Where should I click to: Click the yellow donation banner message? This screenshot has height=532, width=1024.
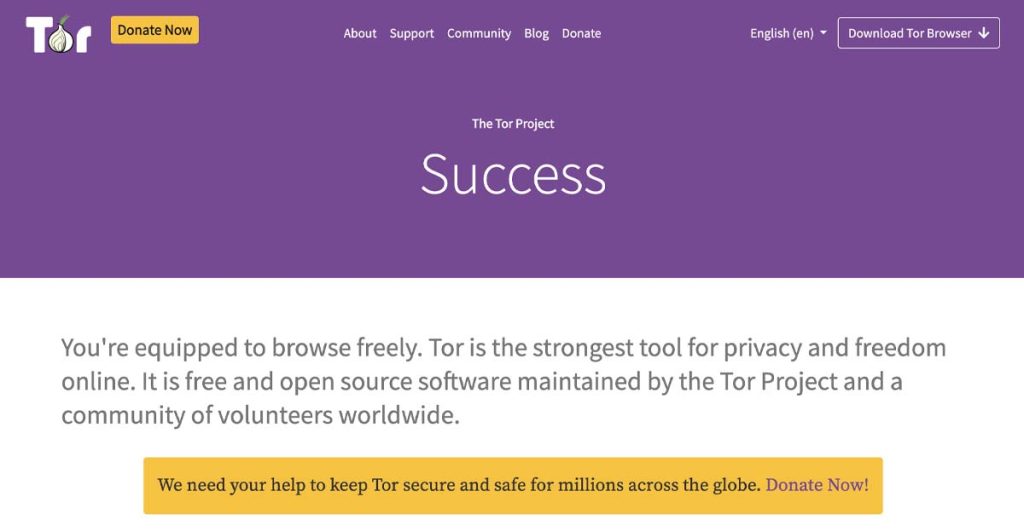(513, 486)
